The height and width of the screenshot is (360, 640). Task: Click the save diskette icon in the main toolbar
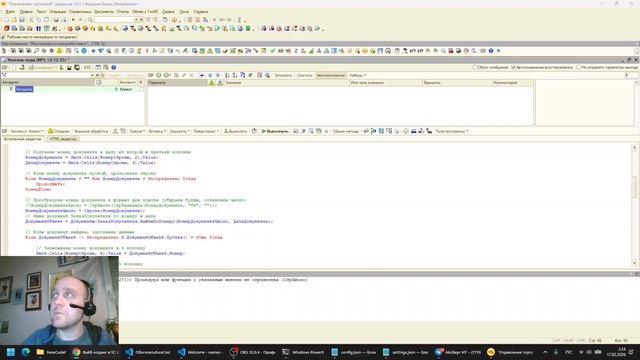pyautogui.click(x=22, y=20)
